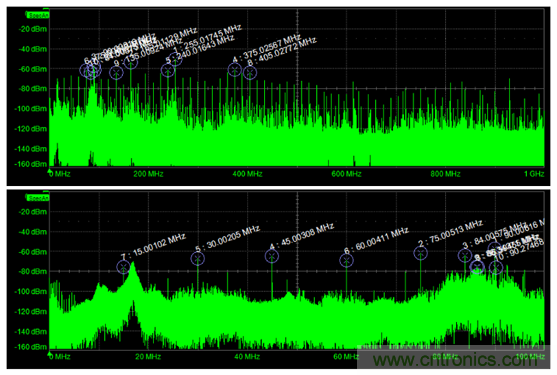Screen dimensions: 557x375
Task: Click the SpecAn badge on the upper spectrum plot
Action: pos(38,15)
